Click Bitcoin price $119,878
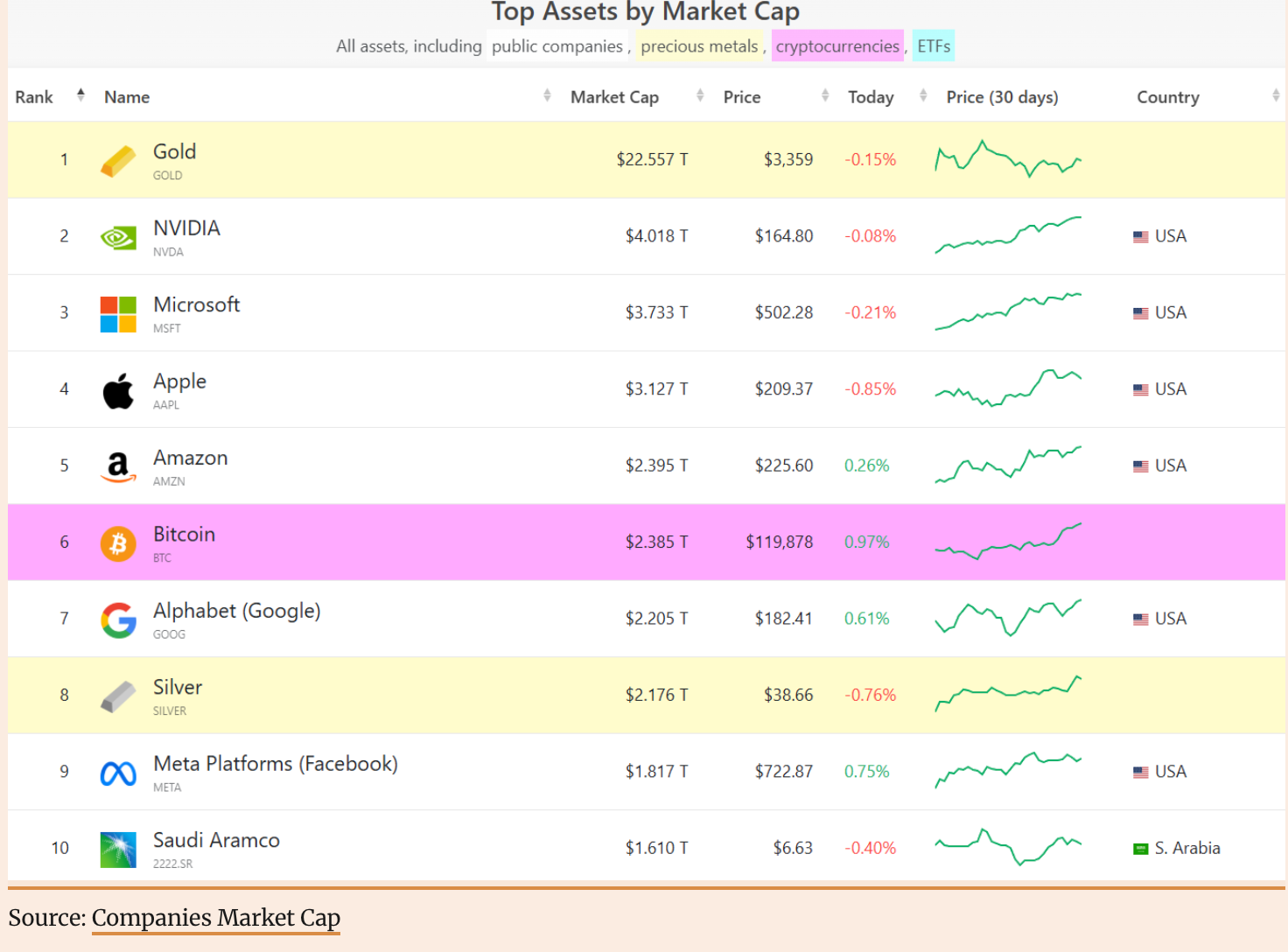The height and width of the screenshot is (952, 1288). click(x=779, y=542)
